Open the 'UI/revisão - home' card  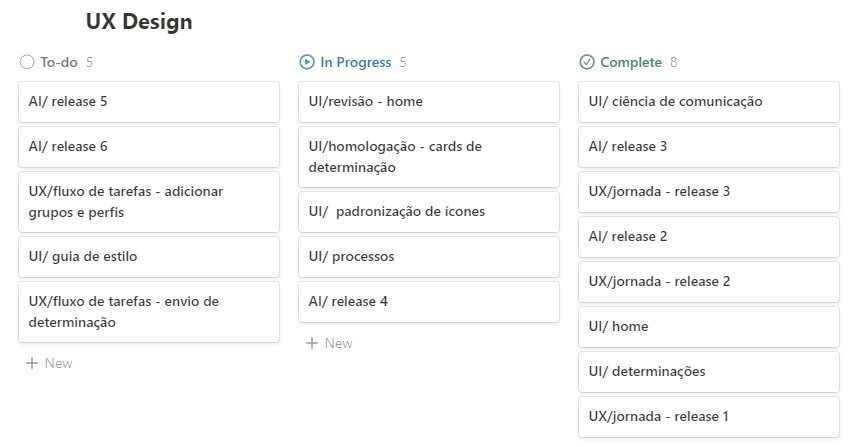428,102
